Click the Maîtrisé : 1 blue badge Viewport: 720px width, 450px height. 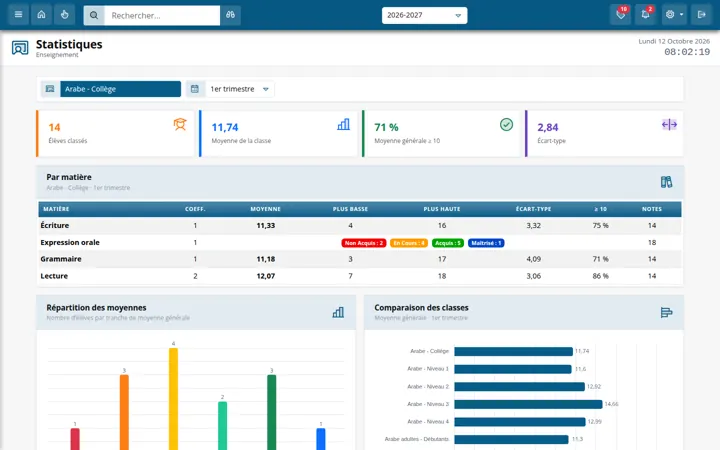point(486,243)
